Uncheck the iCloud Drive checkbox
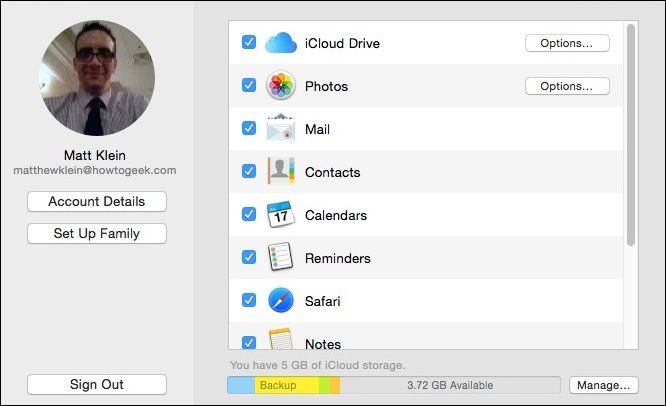Image resolution: width=666 pixels, height=406 pixels. (249, 42)
